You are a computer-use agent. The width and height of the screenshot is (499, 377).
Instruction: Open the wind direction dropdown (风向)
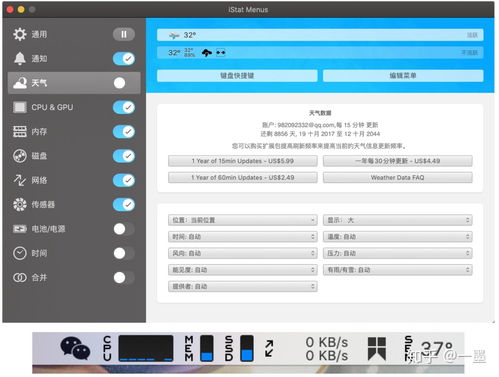[243, 253]
